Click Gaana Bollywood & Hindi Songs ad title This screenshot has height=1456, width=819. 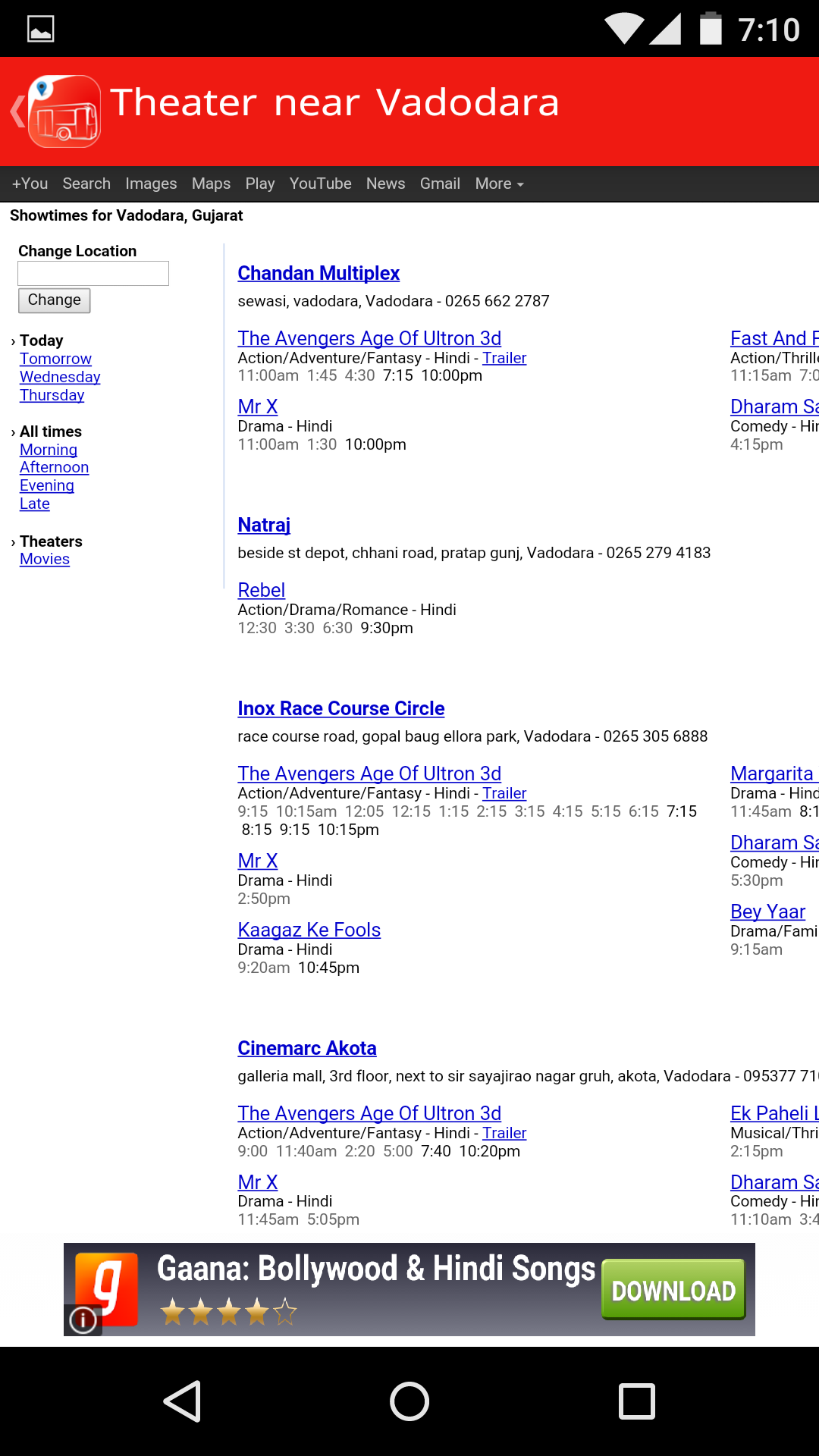point(376,1269)
